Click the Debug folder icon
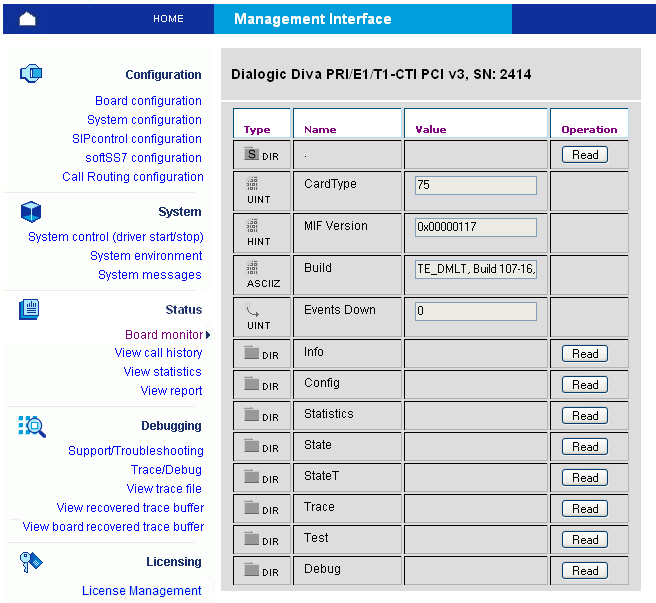Image resolution: width=656 pixels, height=603 pixels. (x=251, y=570)
